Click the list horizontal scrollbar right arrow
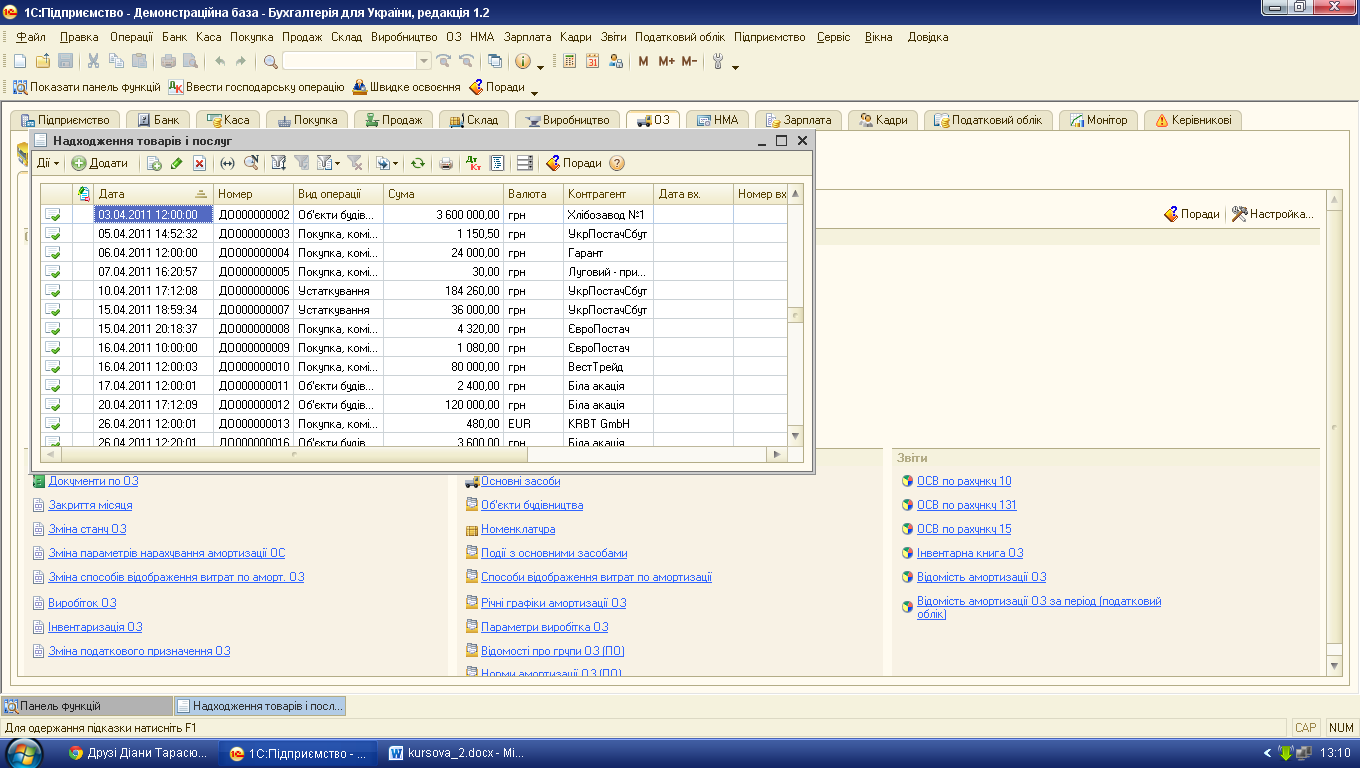The height and width of the screenshot is (768, 1360). 776,454
